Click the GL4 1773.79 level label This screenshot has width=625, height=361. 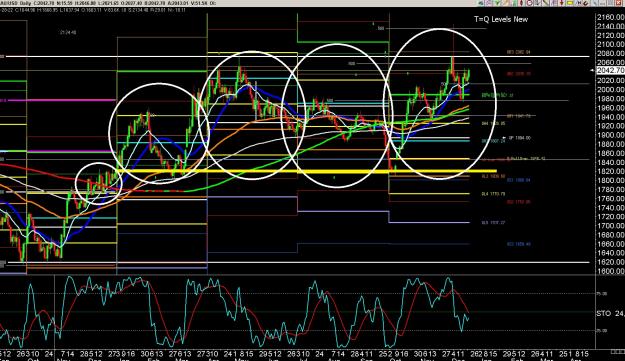click(x=493, y=194)
